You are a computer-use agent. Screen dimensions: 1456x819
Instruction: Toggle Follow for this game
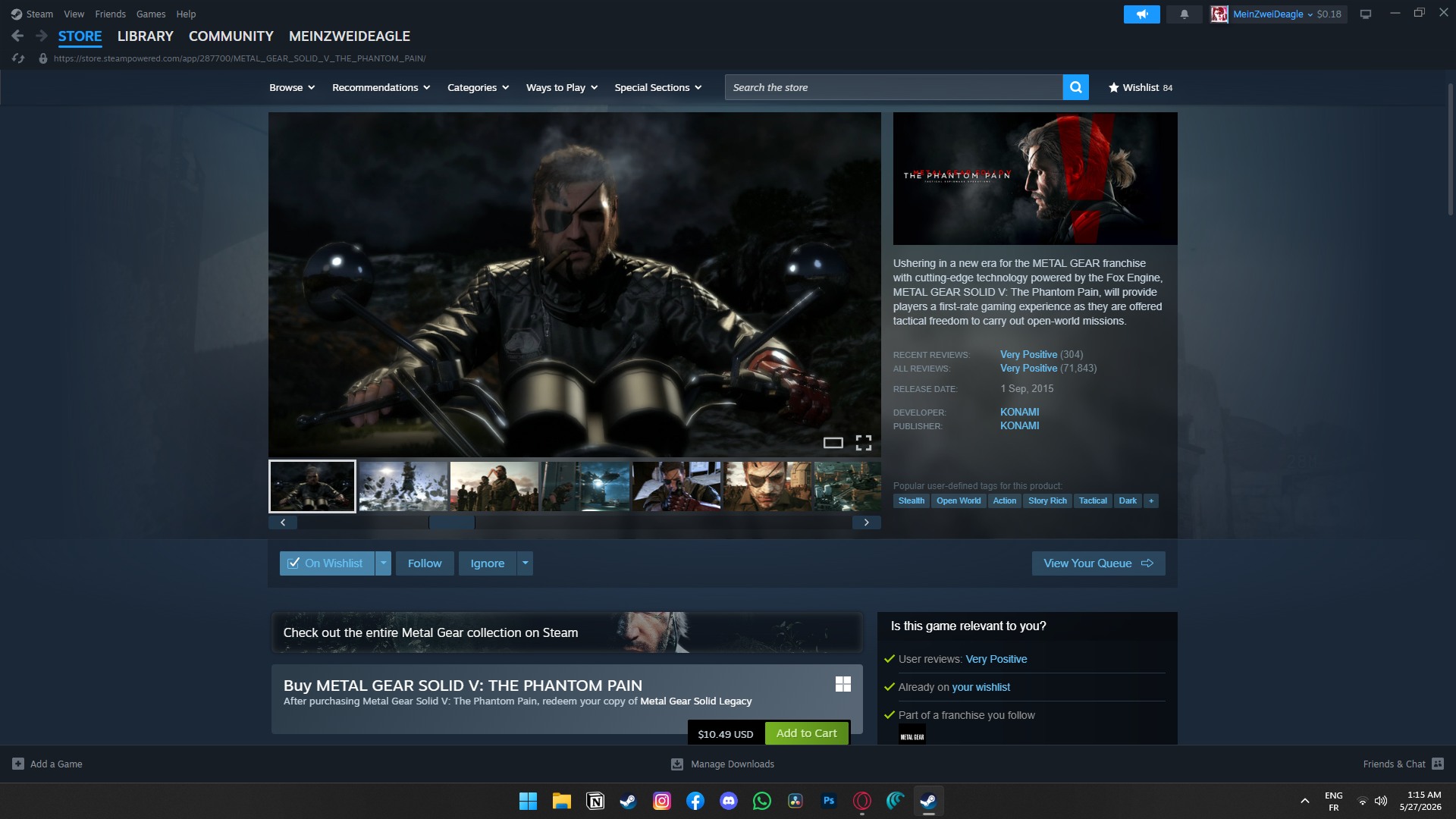click(x=425, y=563)
